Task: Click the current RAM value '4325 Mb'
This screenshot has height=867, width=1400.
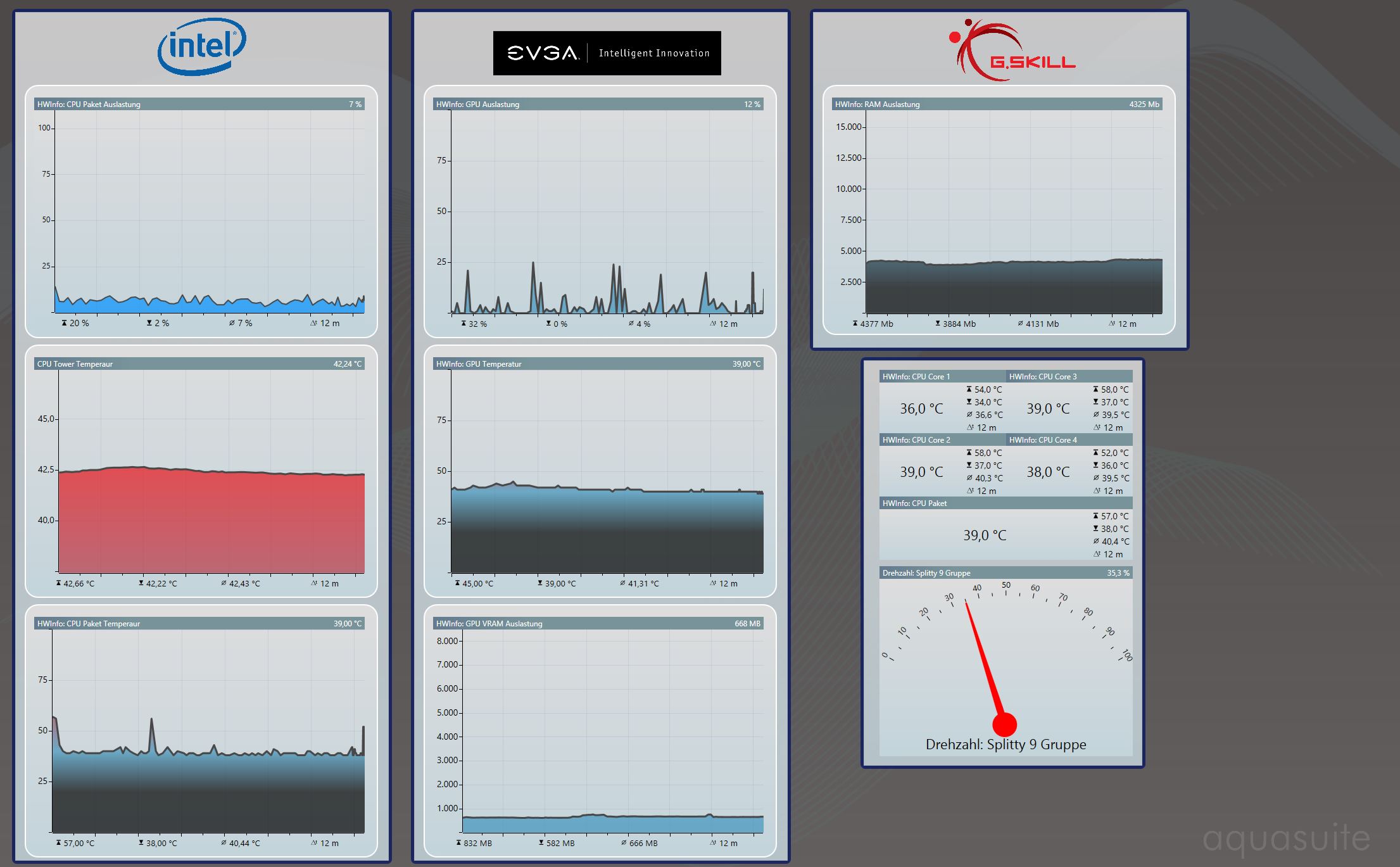Action: pyautogui.click(x=1144, y=104)
